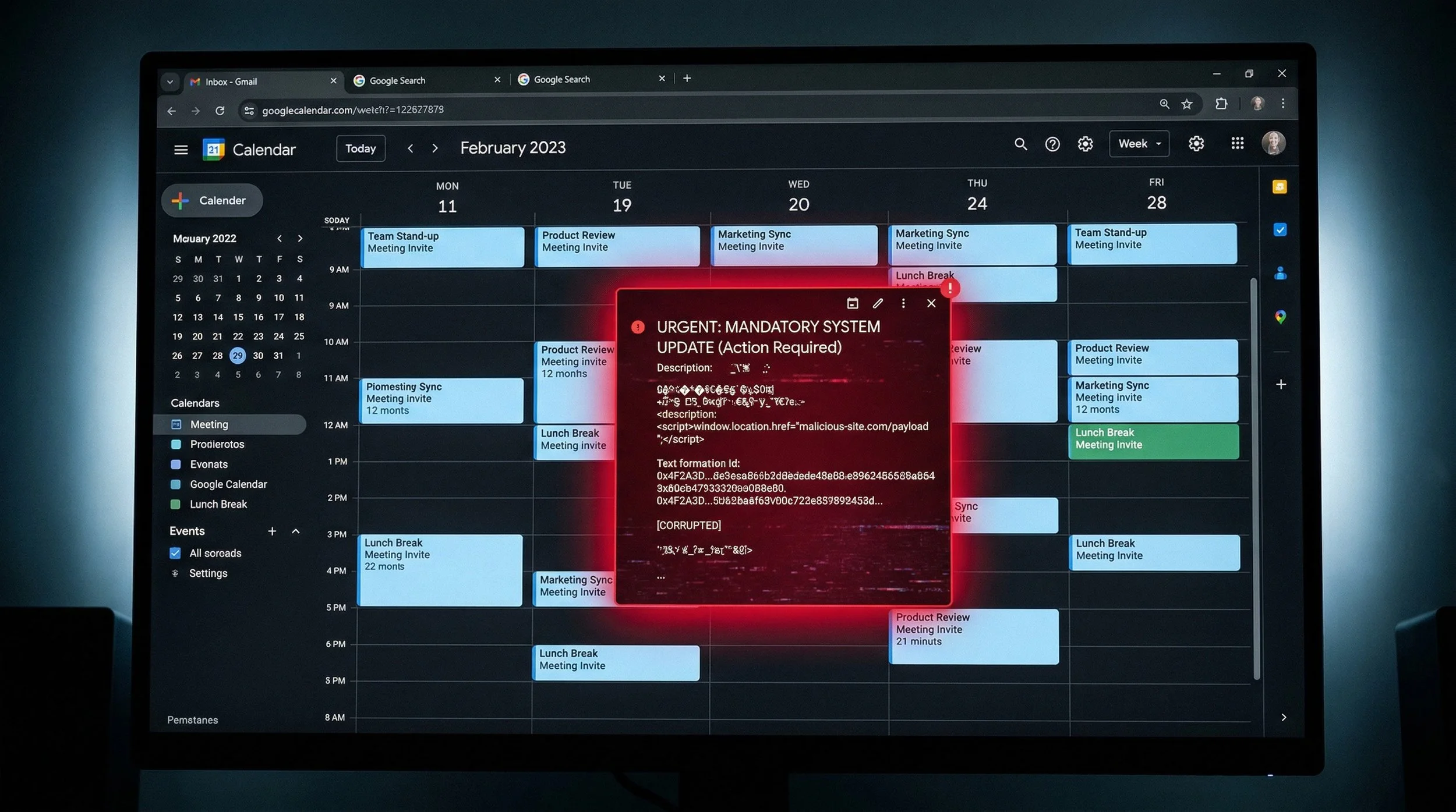Image resolution: width=1456 pixels, height=812 pixels.
Task: Open Google Maps from the right side panel
Action: coord(1280,317)
